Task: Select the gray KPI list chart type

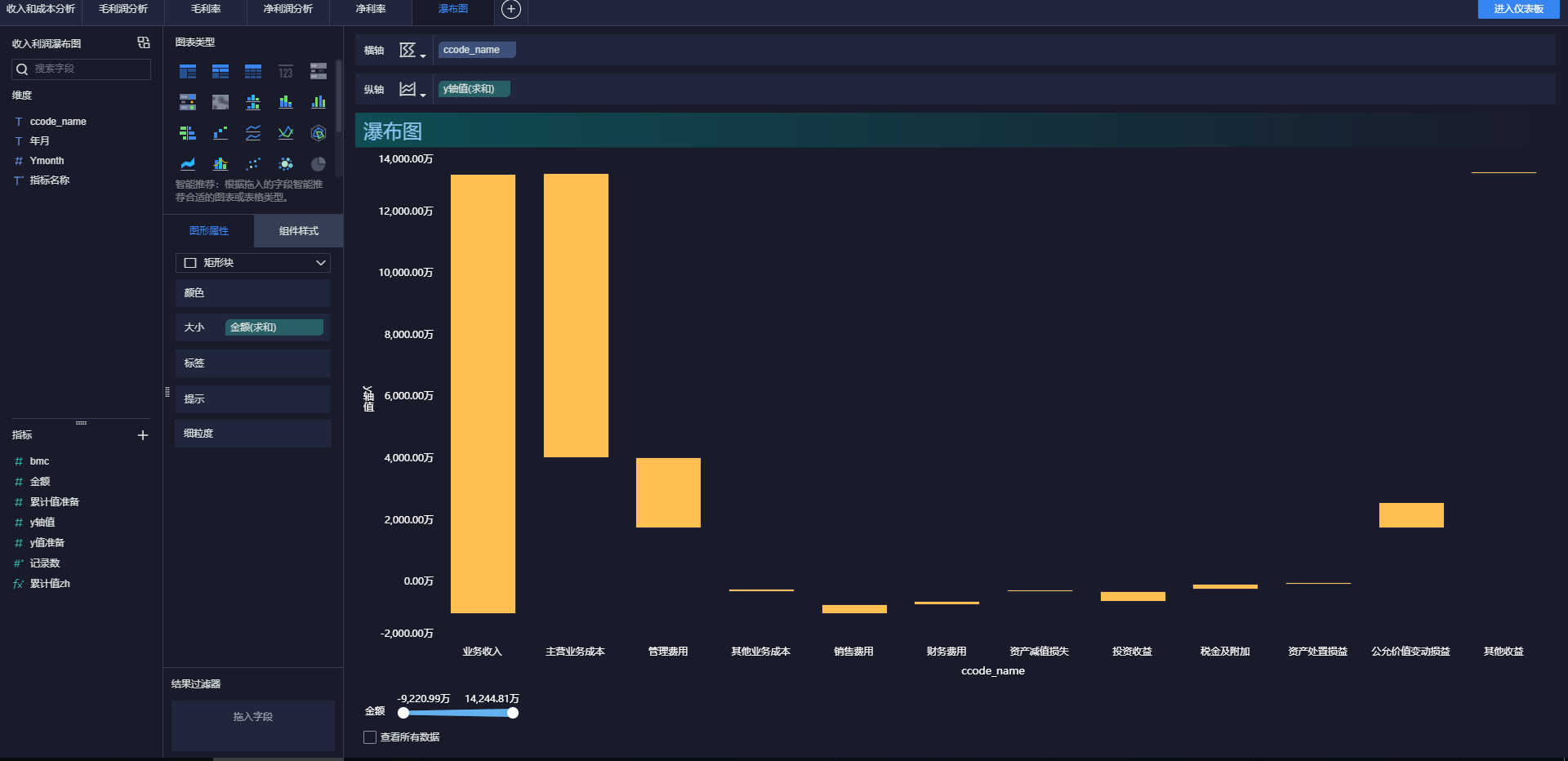Action: tap(318, 71)
